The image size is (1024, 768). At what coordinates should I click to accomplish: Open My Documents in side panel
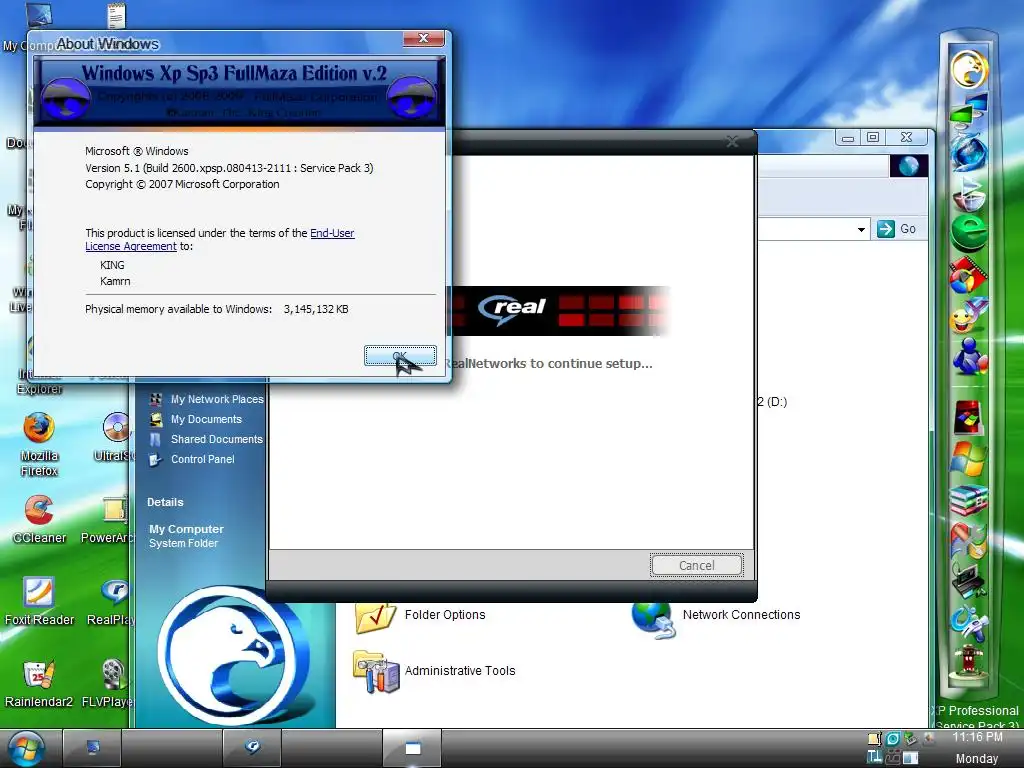[206, 419]
